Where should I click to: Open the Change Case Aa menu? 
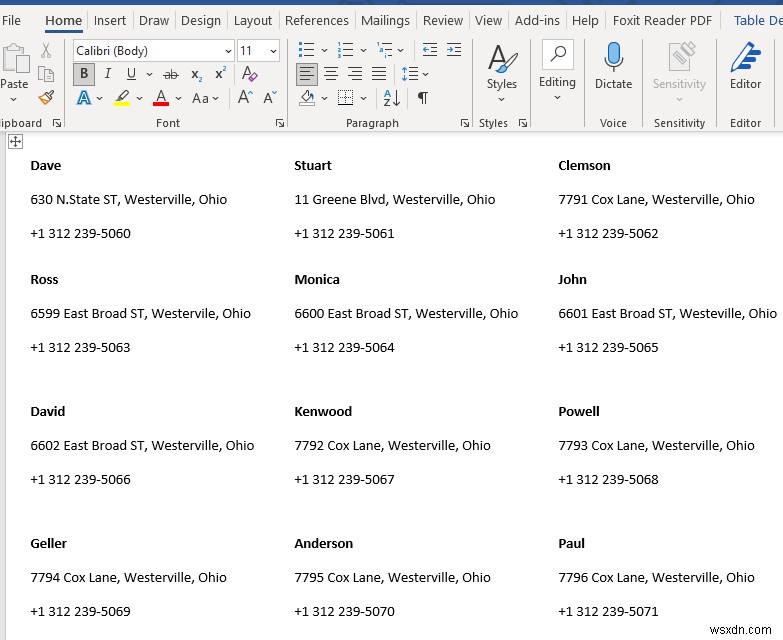pos(205,98)
